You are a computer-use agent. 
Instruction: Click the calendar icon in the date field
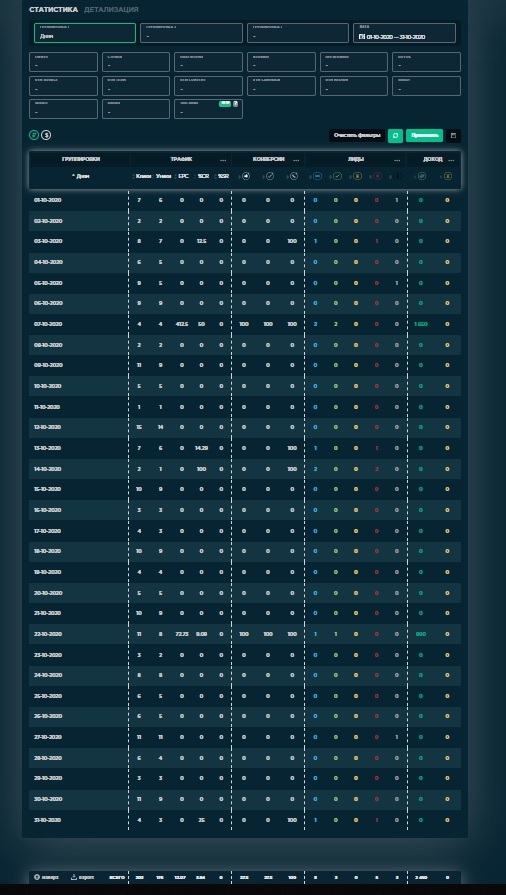pyautogui.click(x=362, y=37)
